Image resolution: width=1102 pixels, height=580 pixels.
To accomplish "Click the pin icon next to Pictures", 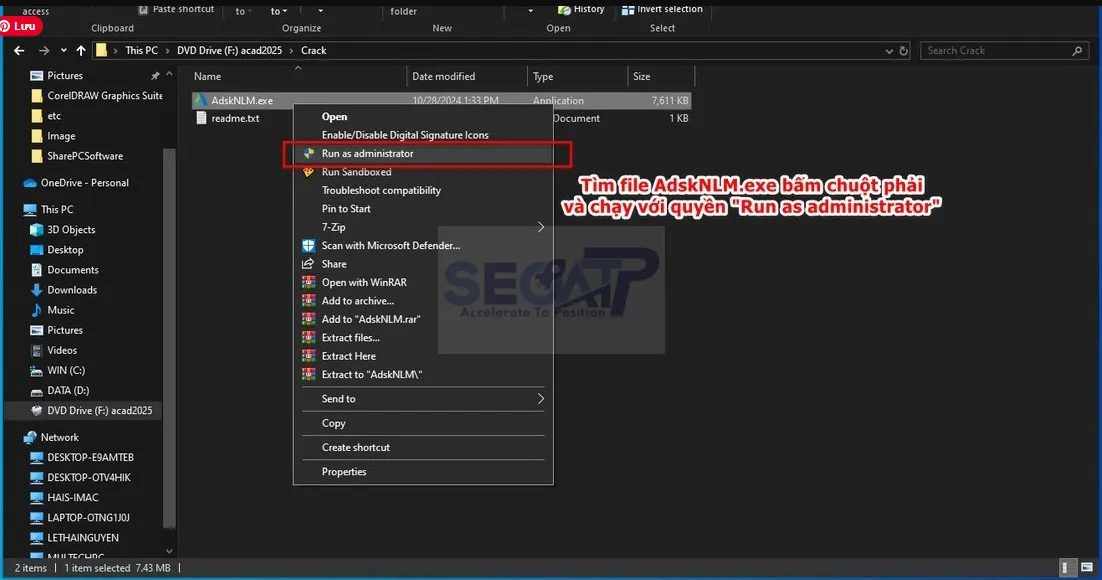I will point(154,75).
